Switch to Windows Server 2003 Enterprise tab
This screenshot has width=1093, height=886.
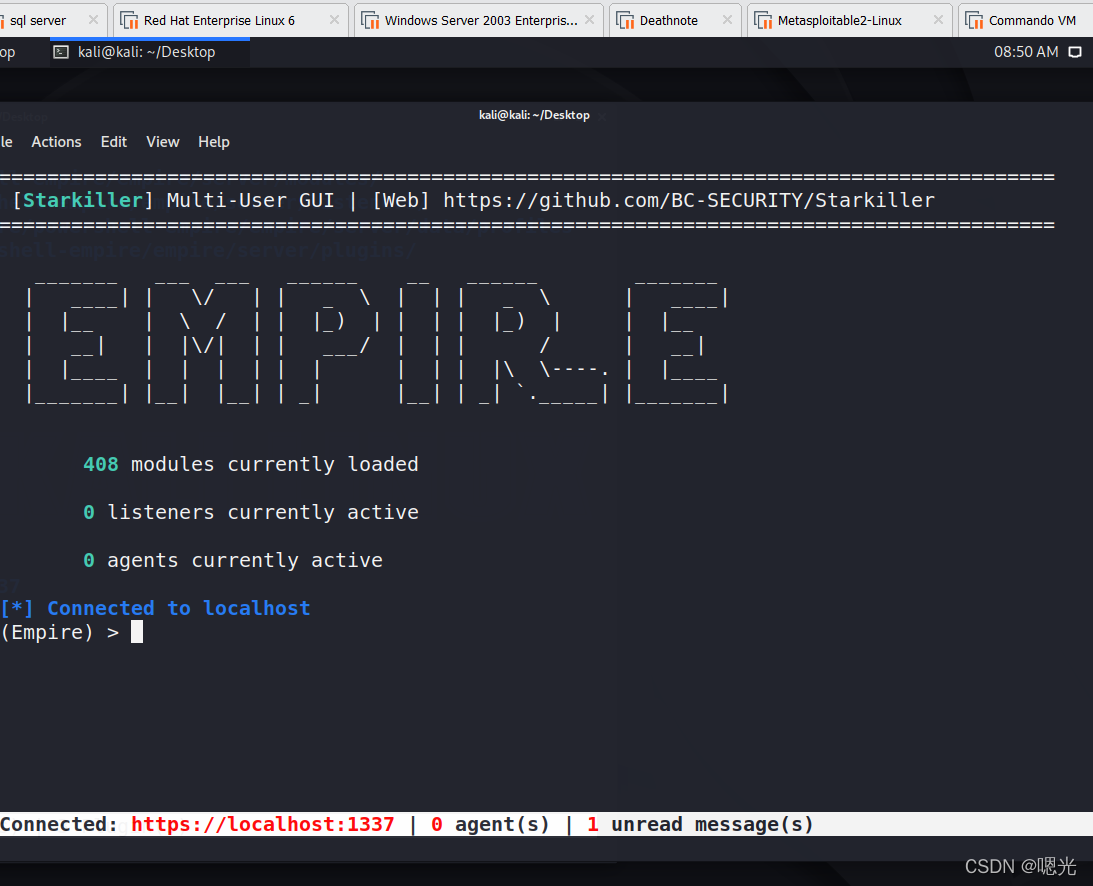pyautogui.click(x=481, y=20)
